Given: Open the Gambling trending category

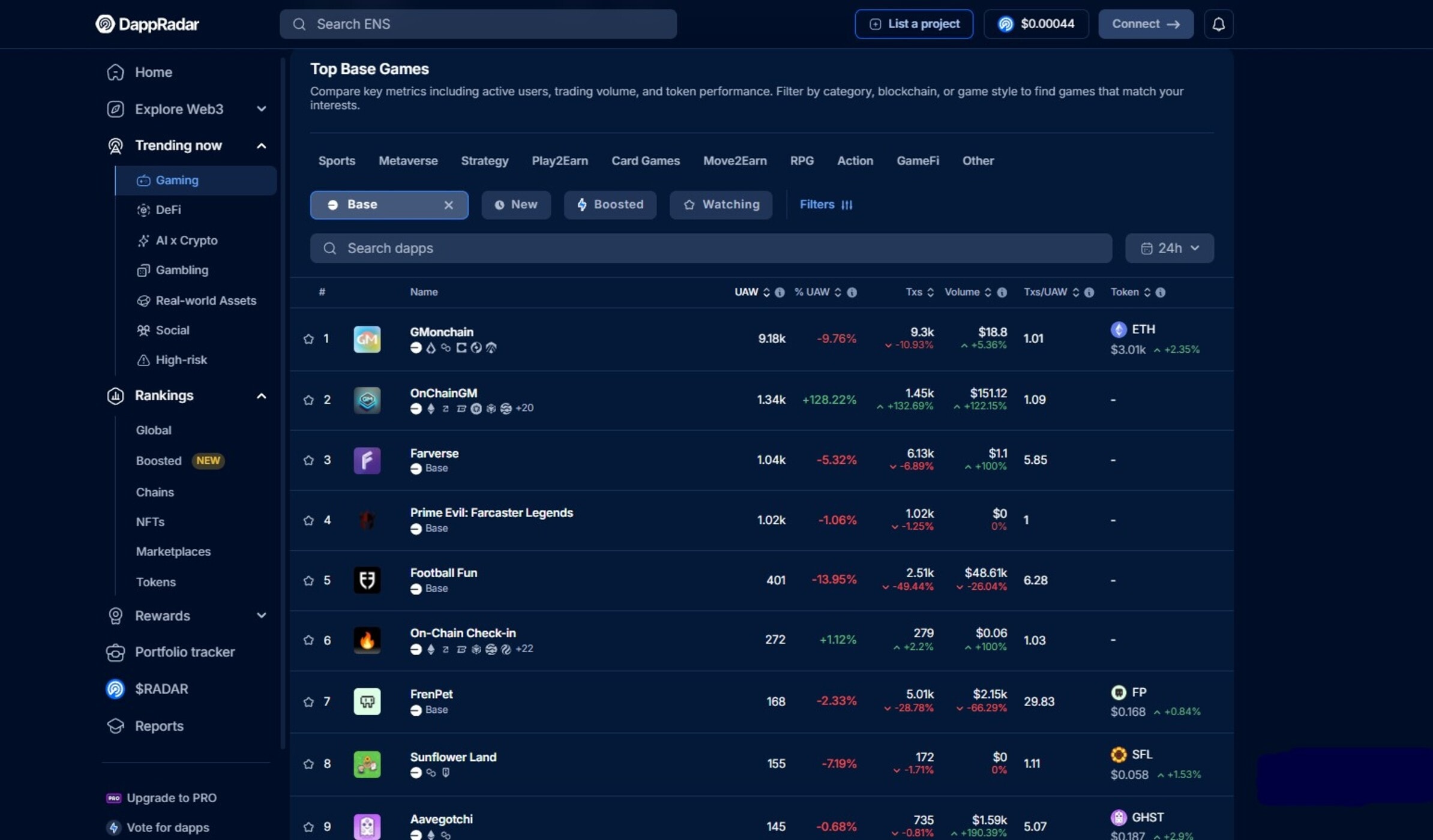Looking at the screenshot, I should coord(182,270).
